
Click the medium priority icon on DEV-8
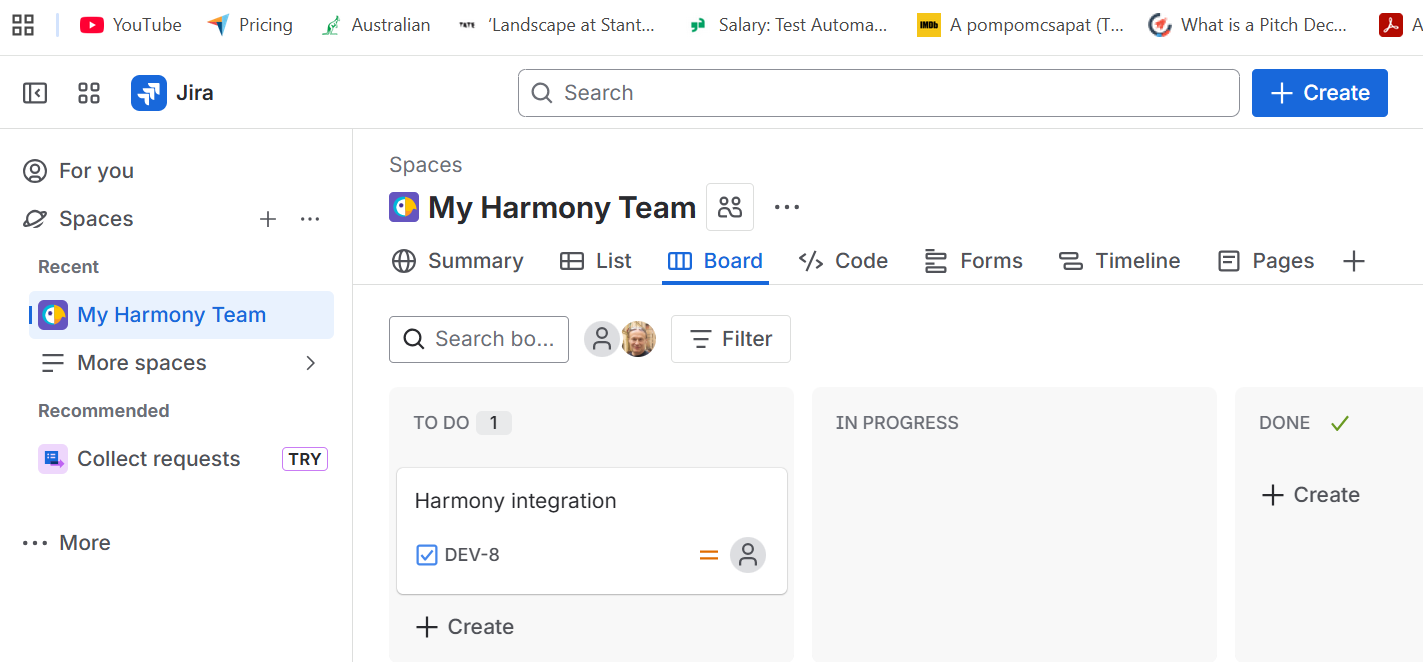tap(709, 554)
